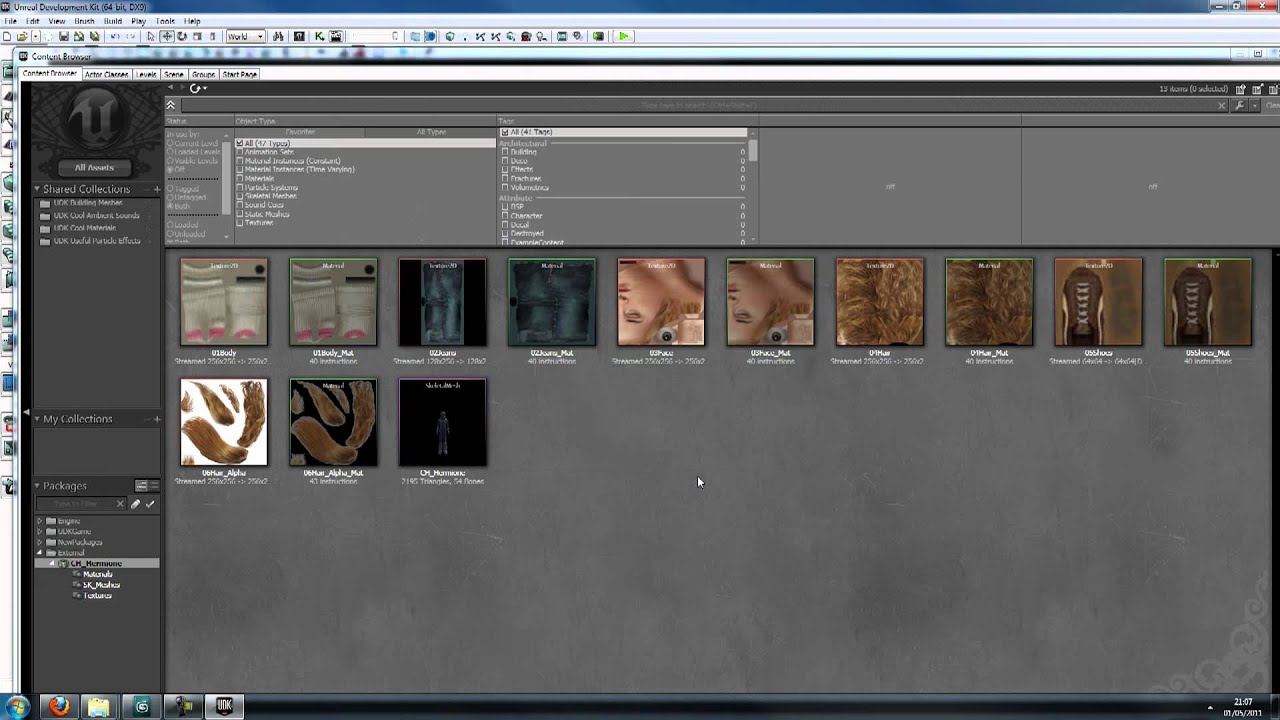Open the File menu
The image size is (1280, 720).
pos(8,21)
